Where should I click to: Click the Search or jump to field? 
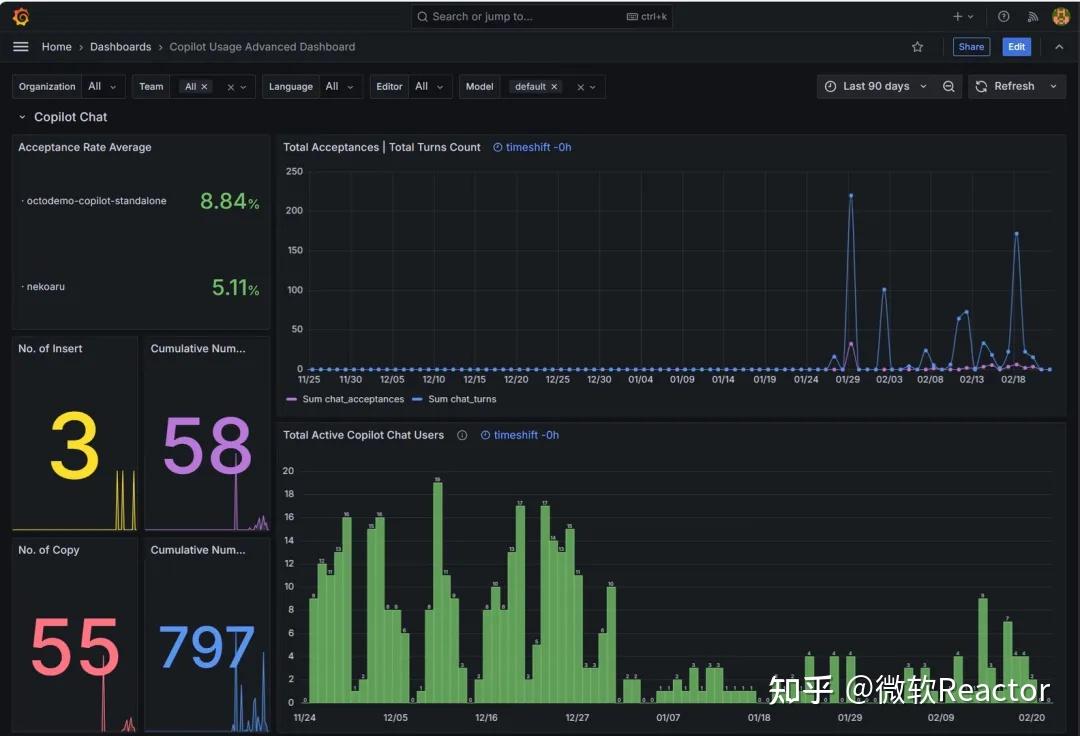(x=540, y=16)
